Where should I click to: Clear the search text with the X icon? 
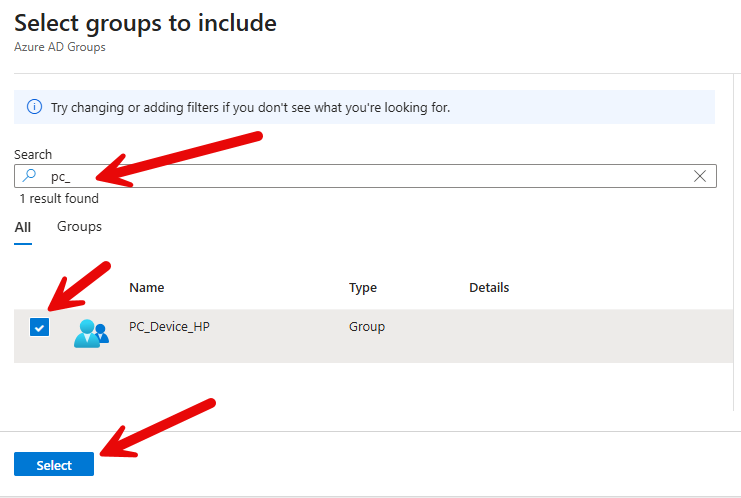(x=701, y=176)
